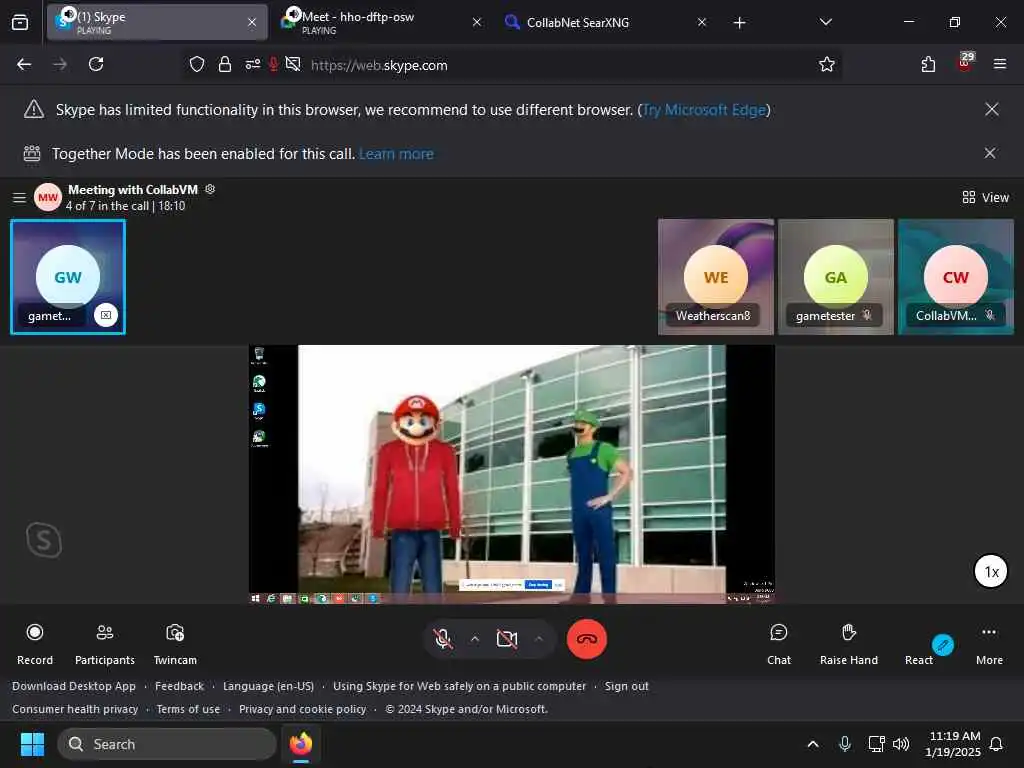Click the Sign out link
The height and width of the screenshot is (768, 1024).
(626, 686)
